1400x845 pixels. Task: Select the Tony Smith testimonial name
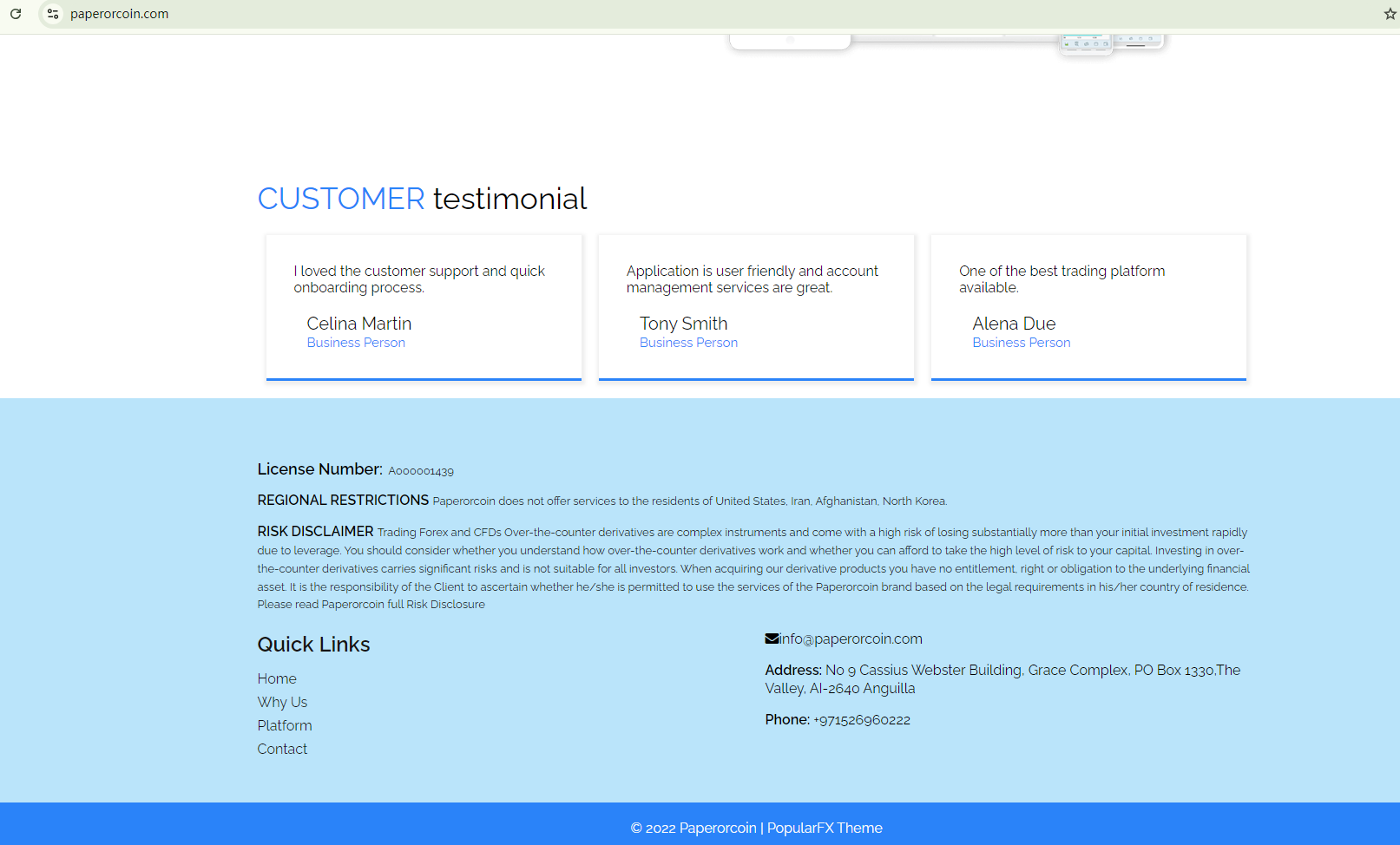(684, 324)
